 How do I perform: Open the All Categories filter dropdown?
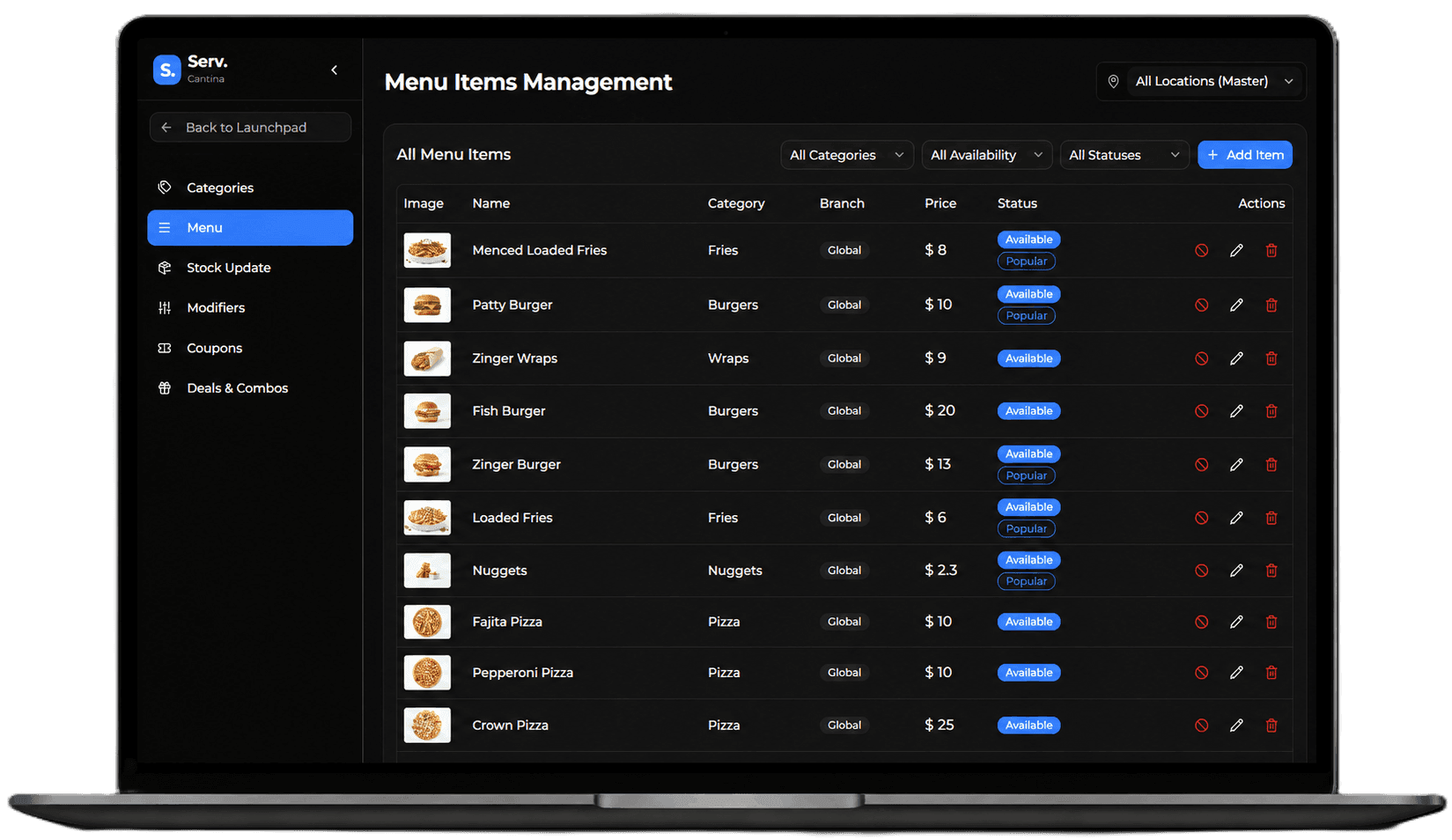[x=847, y=155]
